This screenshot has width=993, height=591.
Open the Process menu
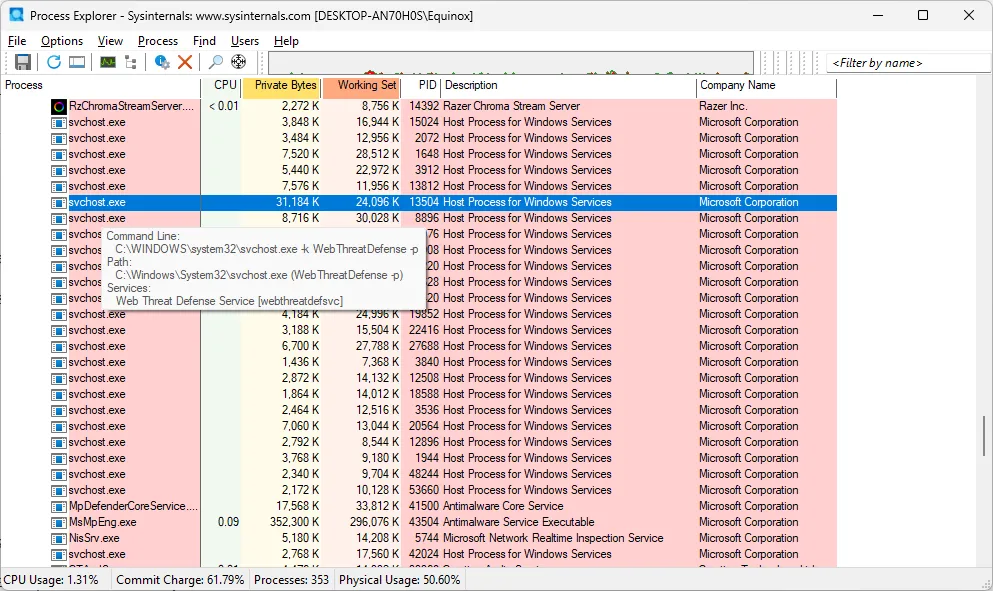coord(158,41)
